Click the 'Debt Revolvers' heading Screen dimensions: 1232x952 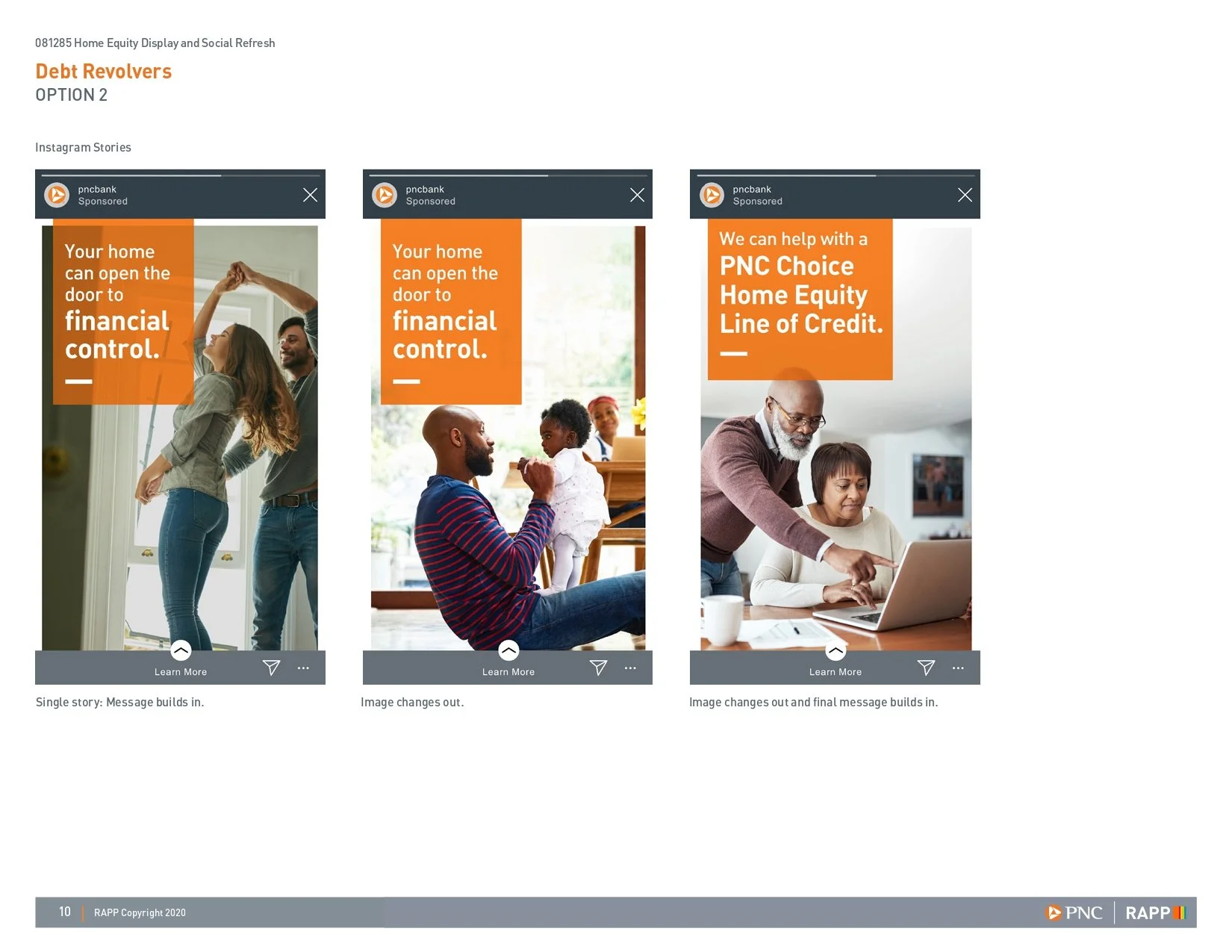(x=104, y=71)
